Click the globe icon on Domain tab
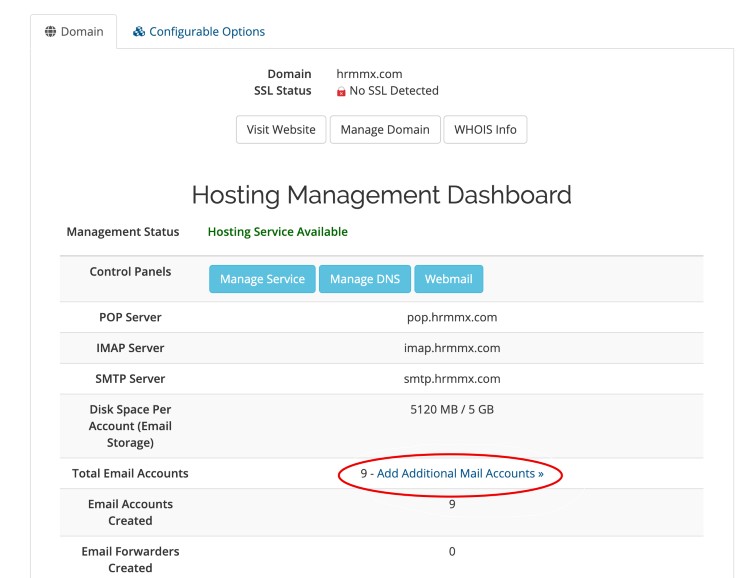The width and height of the screenshot is (750, 578). [x=51, y=32]
